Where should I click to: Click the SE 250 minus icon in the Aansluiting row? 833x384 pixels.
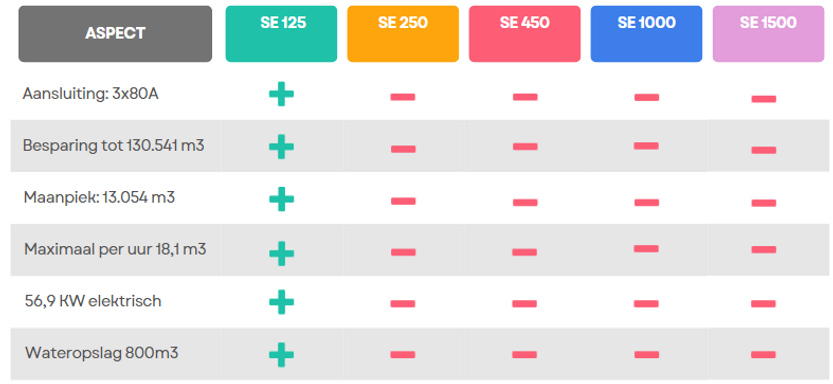click(x=403, y=97)
